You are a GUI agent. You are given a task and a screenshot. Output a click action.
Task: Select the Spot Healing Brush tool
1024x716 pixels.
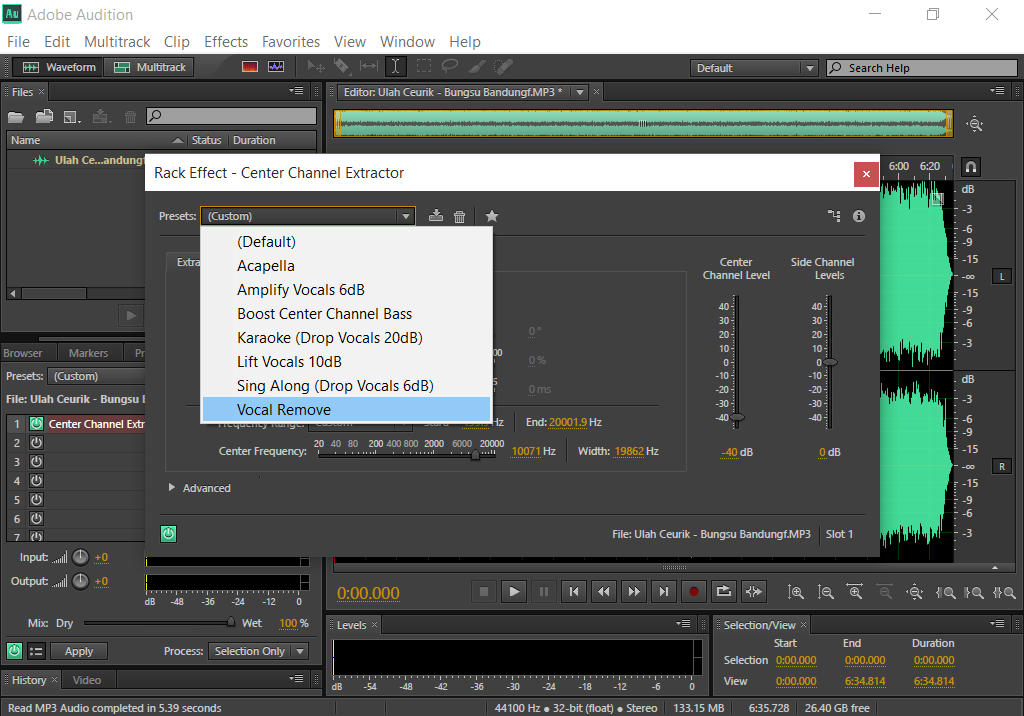[x=503, y=67]
